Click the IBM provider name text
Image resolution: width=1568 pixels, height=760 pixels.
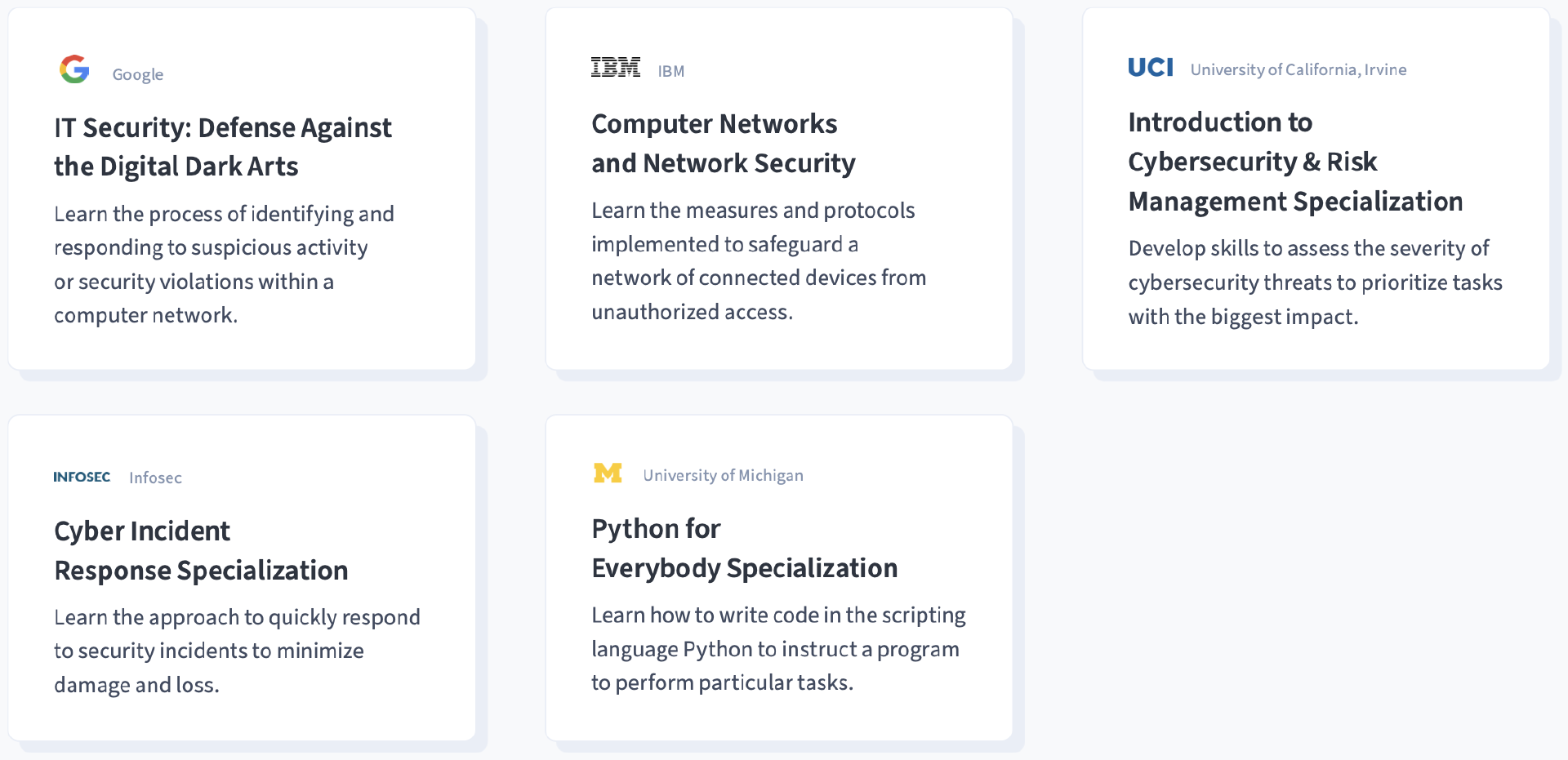pos(671,71)
